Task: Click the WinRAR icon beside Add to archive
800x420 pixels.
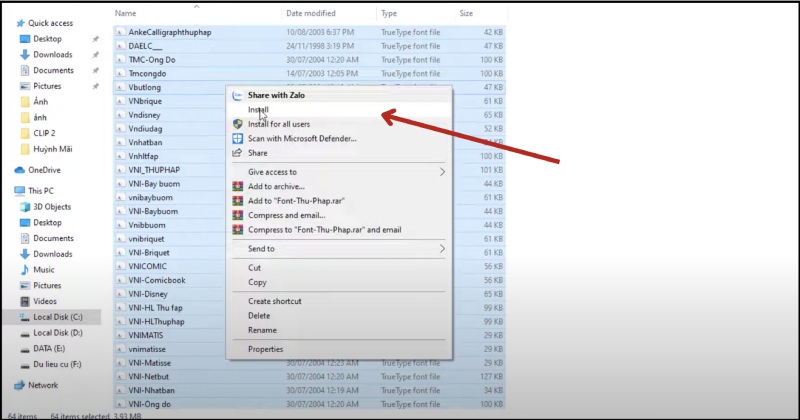Action: 237,186
